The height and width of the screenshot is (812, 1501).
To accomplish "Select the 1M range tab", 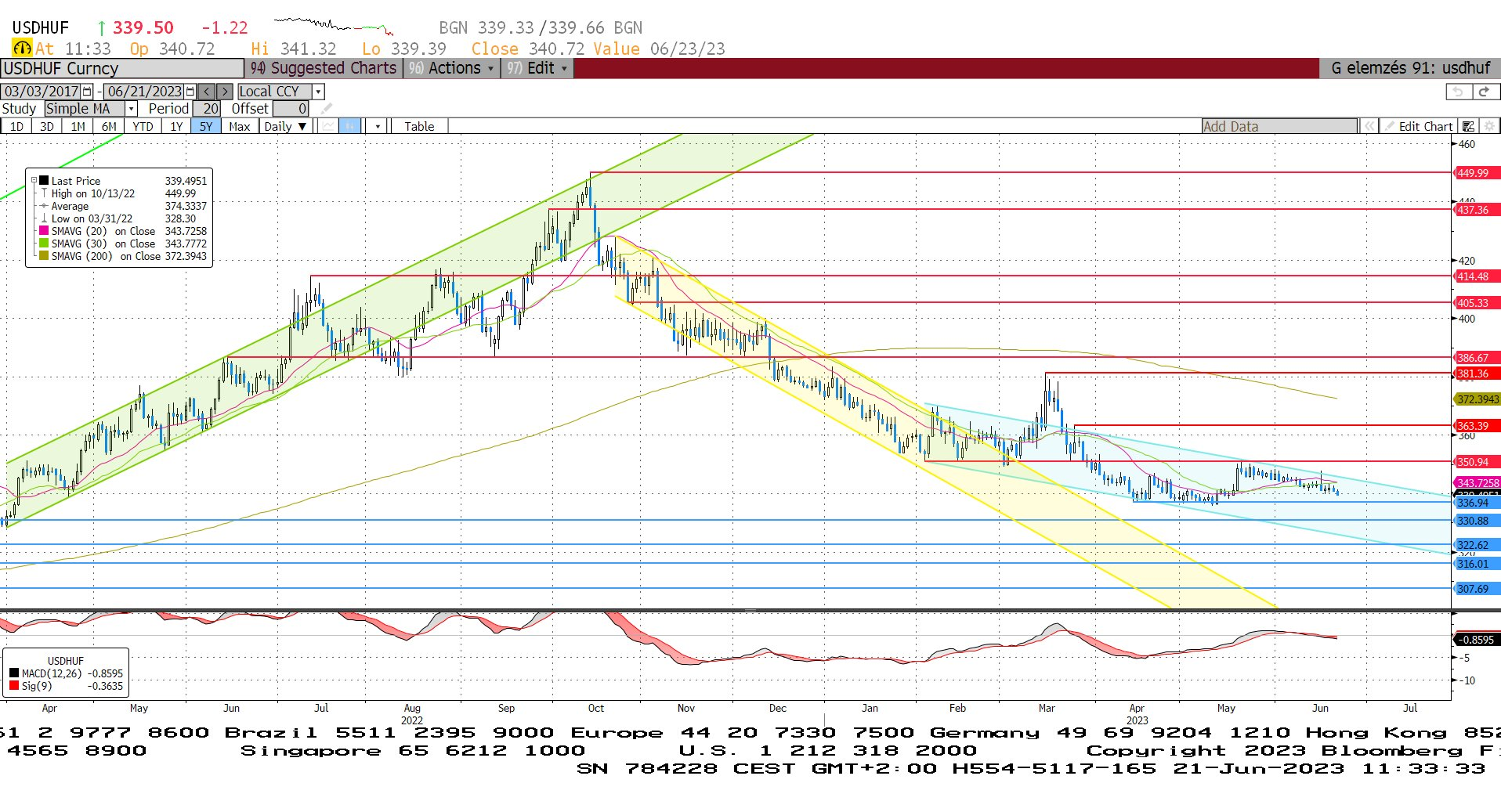I will pos(78,126).
